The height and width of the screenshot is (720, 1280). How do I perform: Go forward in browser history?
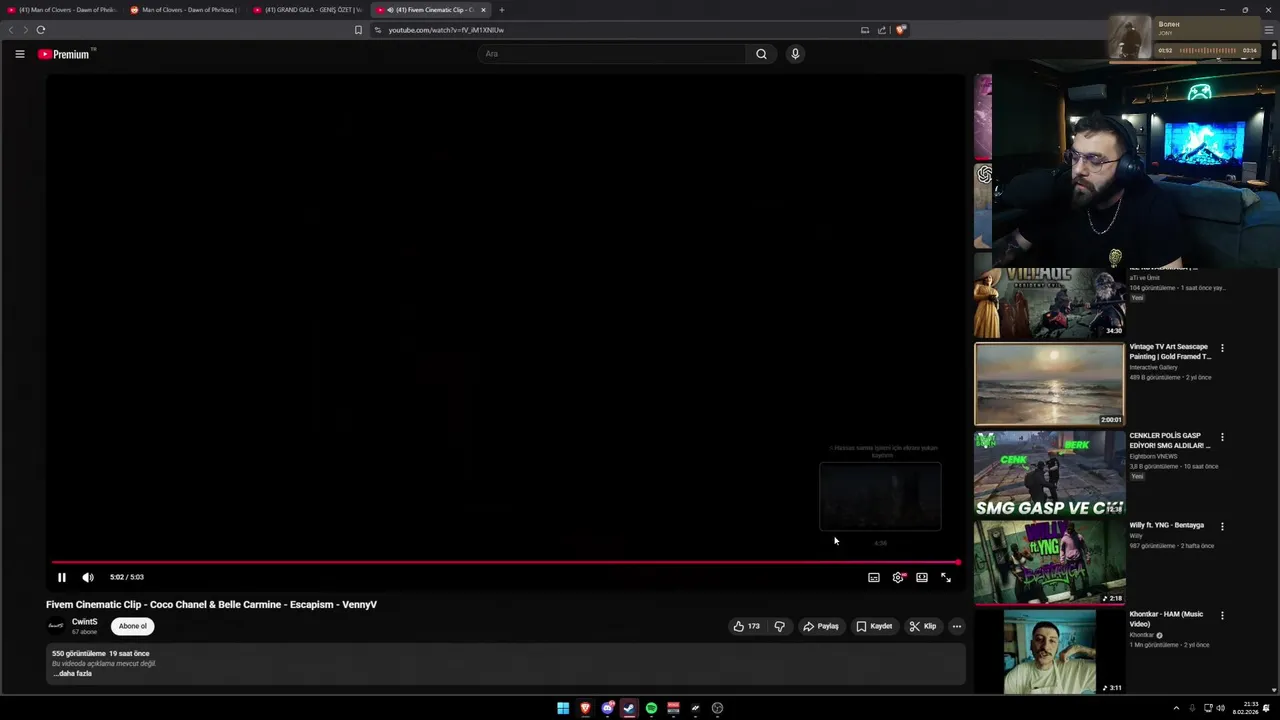pos(25,30)
